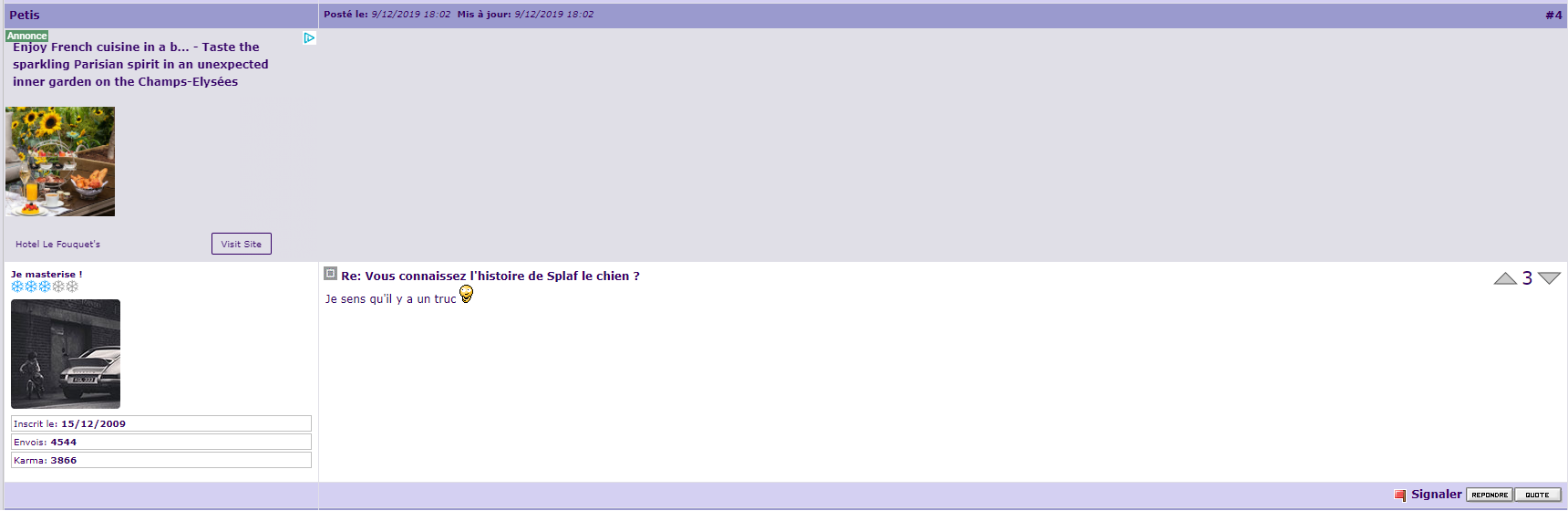This screenshot has width=1568, height=511.
Task: Click the Petis avatar with vintage car
Action: coord(66,354)
